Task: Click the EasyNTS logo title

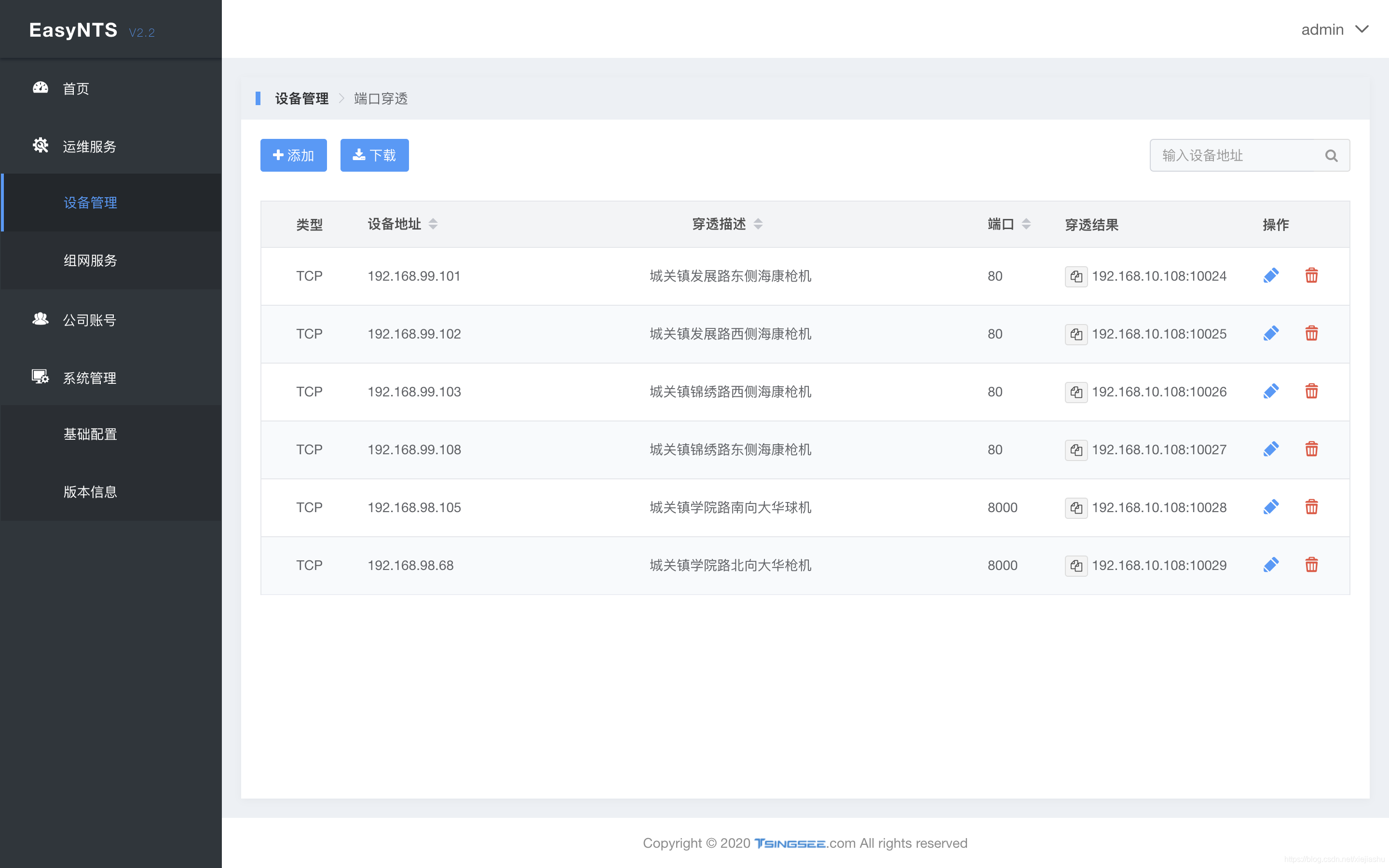Action: pos(73,30)
